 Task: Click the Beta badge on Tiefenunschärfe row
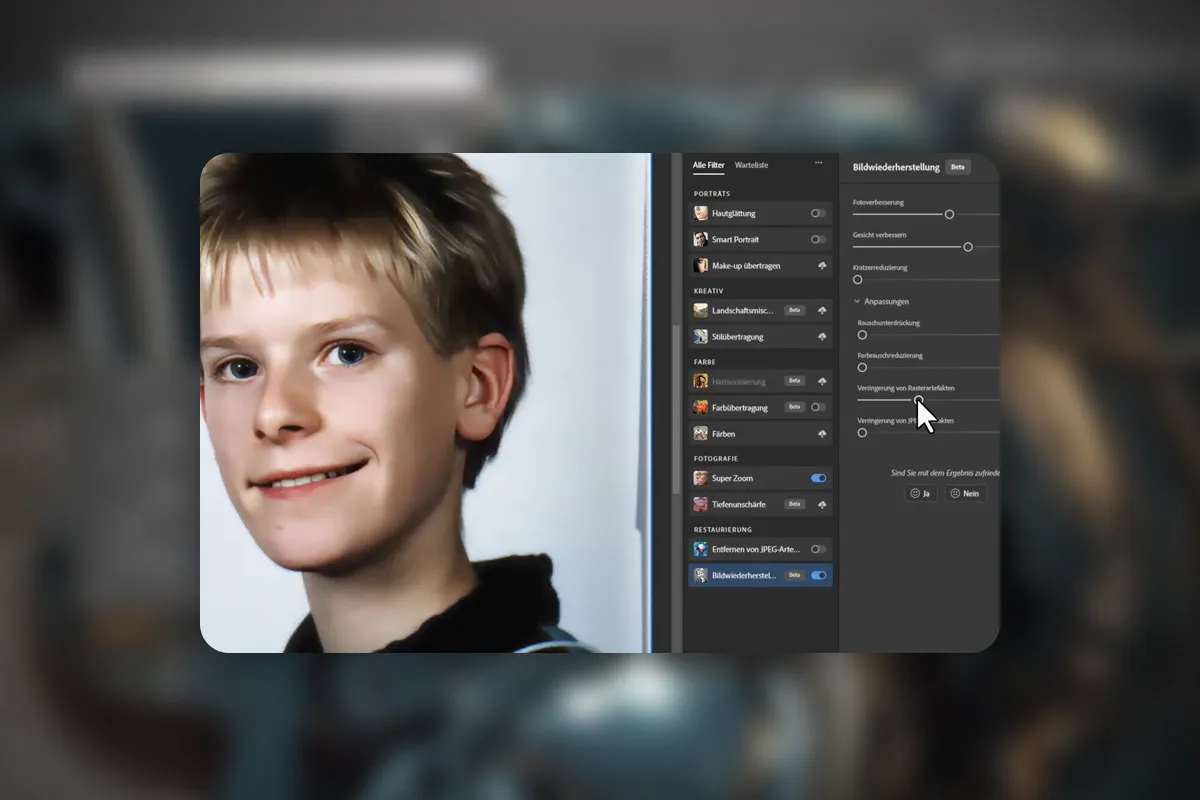click(x=795, y=504)
